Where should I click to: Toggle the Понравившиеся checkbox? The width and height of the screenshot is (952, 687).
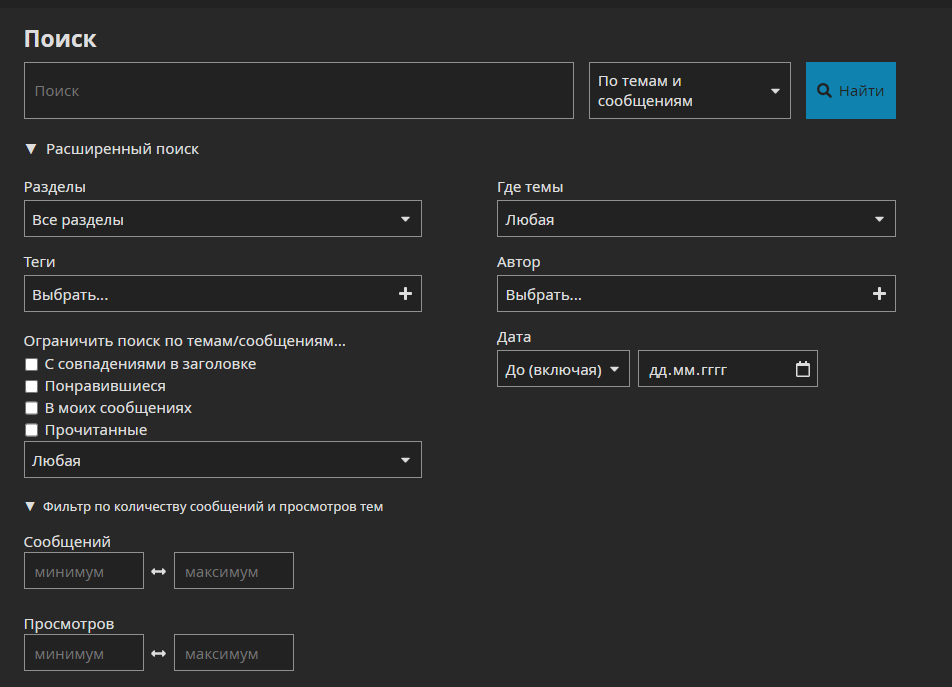[32, 387]
